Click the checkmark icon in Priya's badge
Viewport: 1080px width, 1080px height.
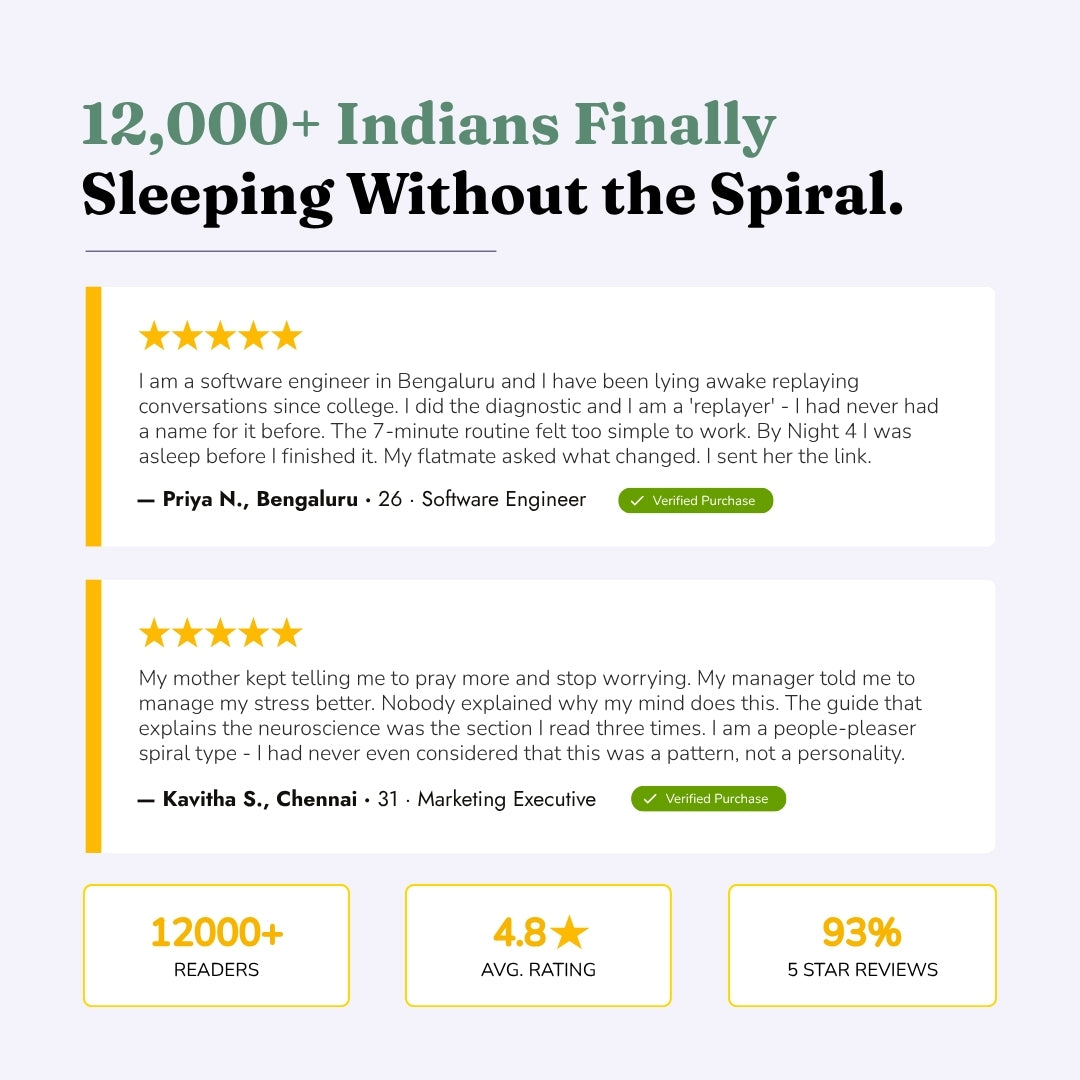637,500
